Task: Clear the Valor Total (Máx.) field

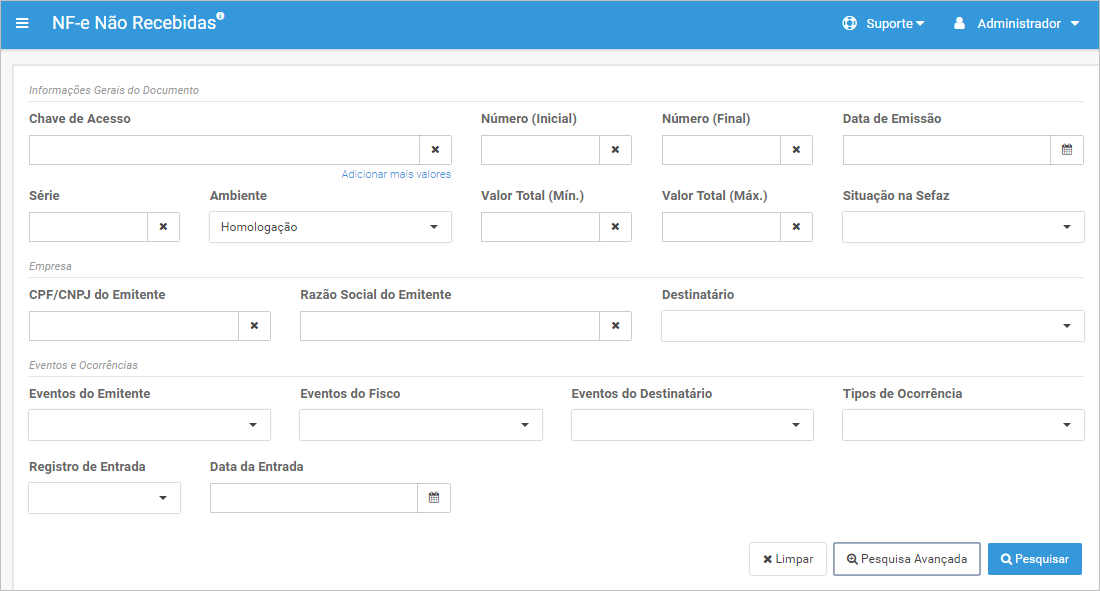Action: pyautogui.click(x=796, y=227)
